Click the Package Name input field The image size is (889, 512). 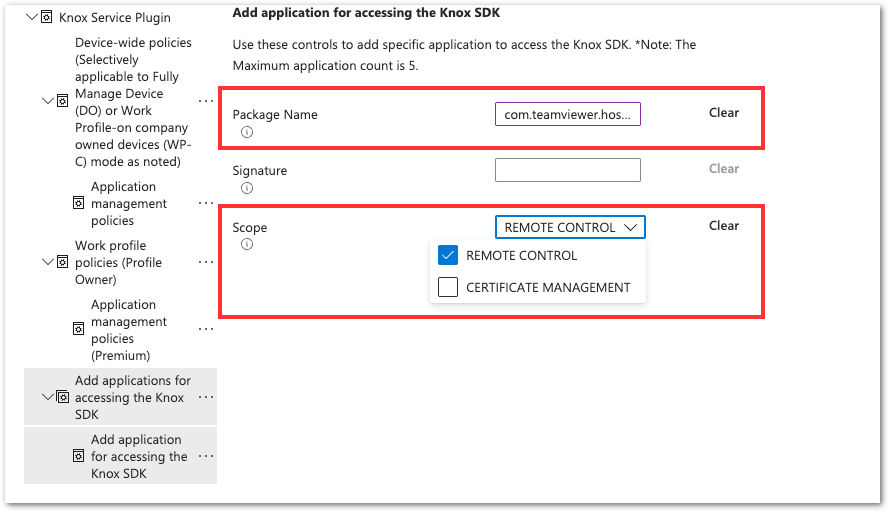[x=568, y=114]
